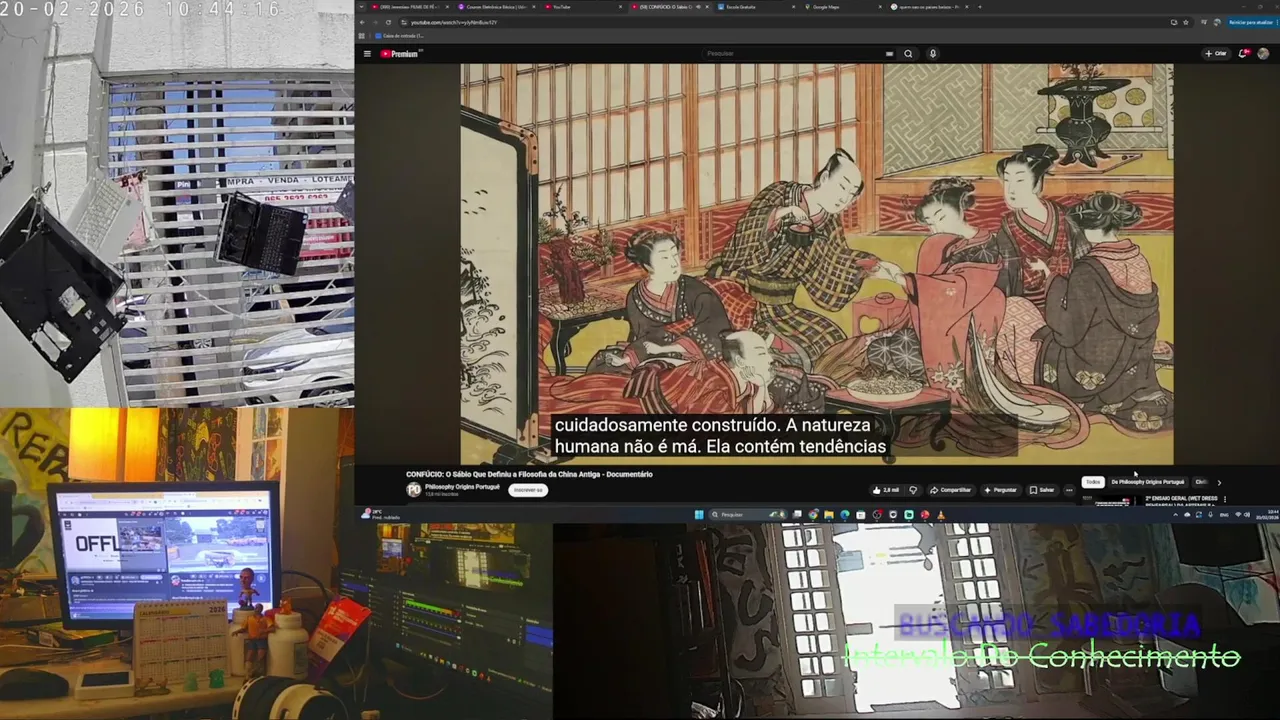
Task: Open more actions three-dot menu
Action: [x=1069, y=490]
